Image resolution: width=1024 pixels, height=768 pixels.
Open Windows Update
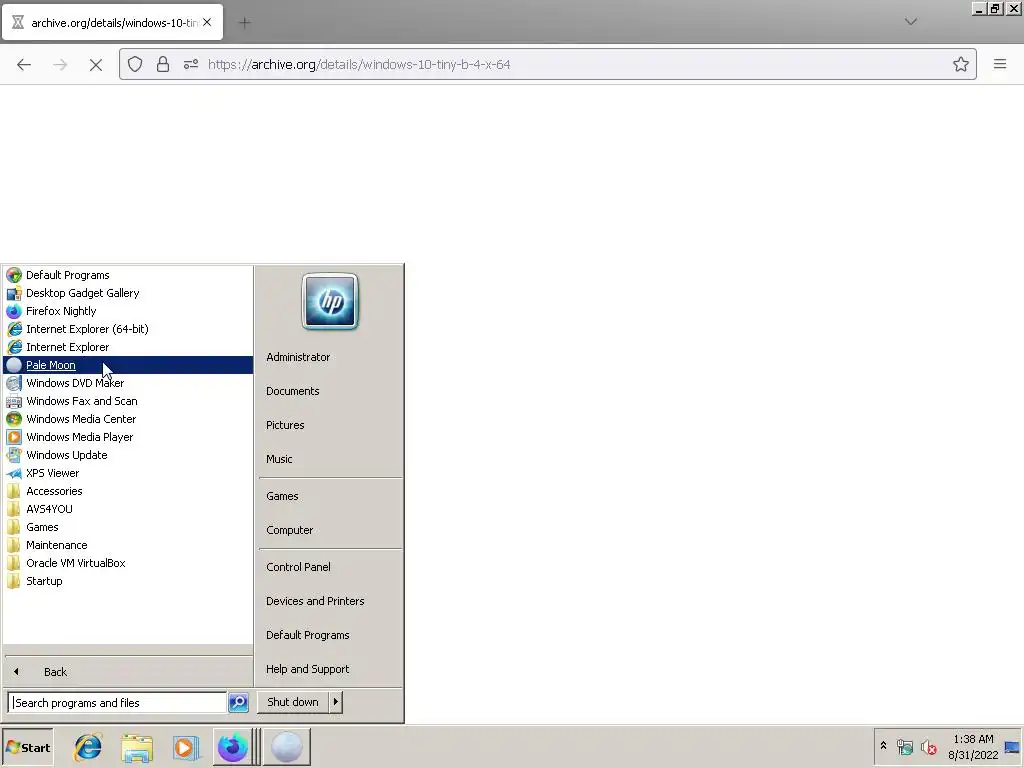pyautogui.click(x=128, y=455)
